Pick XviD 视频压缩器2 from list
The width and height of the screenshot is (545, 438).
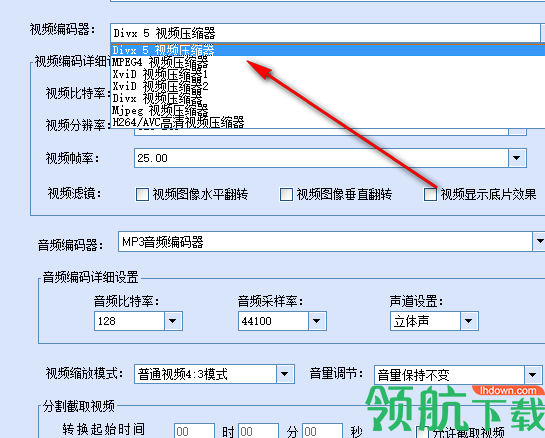(x=328, y=86)
